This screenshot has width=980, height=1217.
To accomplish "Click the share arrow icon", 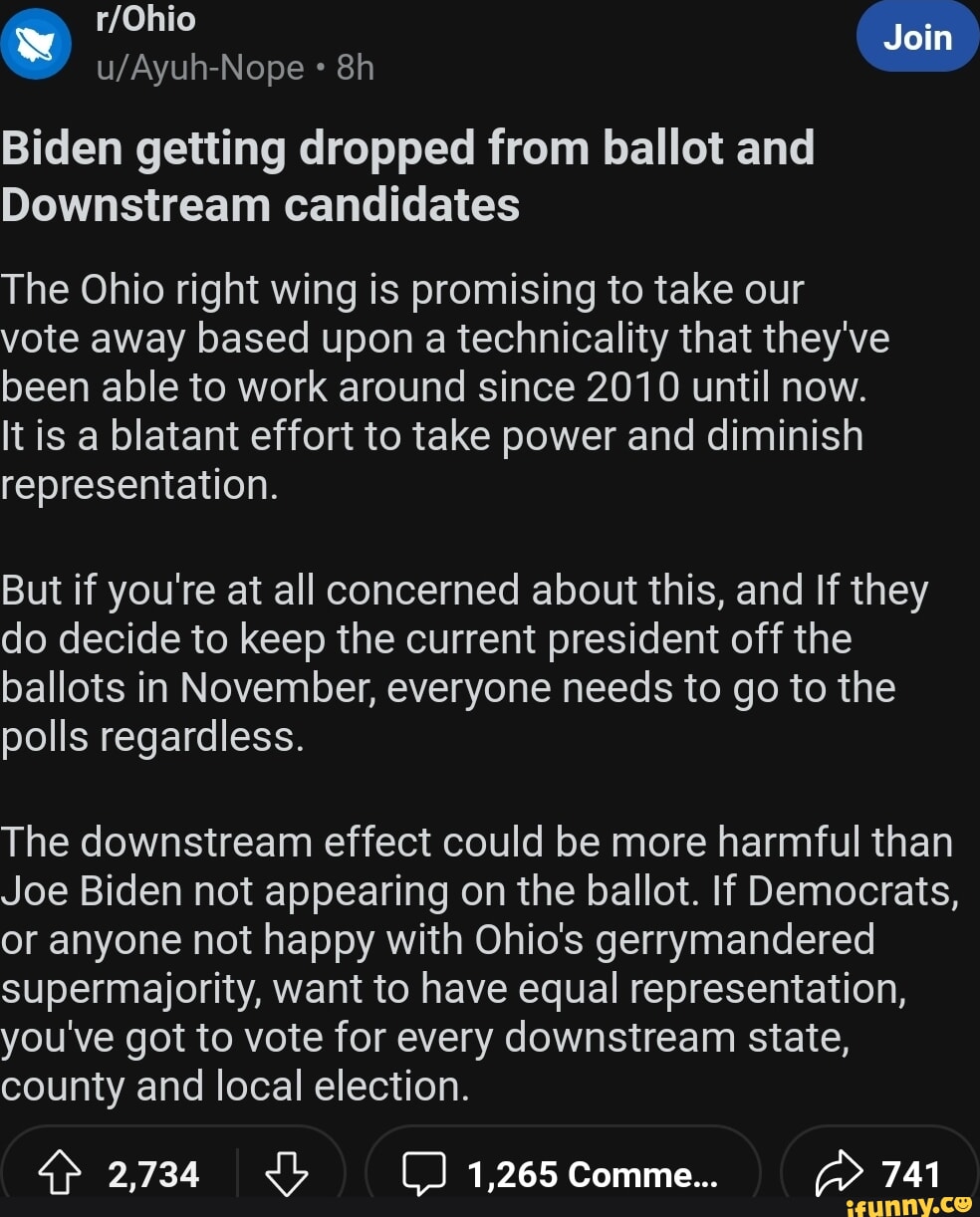I will 837,1174.
